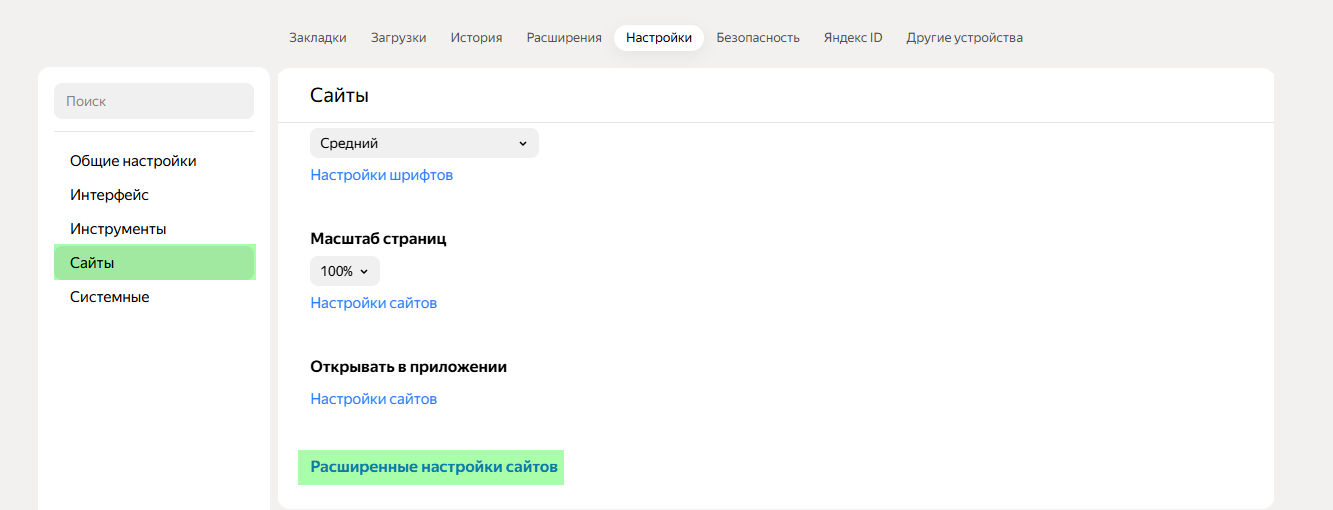Image resolution: width=1333 pixels, height=510 pixels.
Task: Open Настройки сайтов under Масштаб страниц
Action: point(373,303)
